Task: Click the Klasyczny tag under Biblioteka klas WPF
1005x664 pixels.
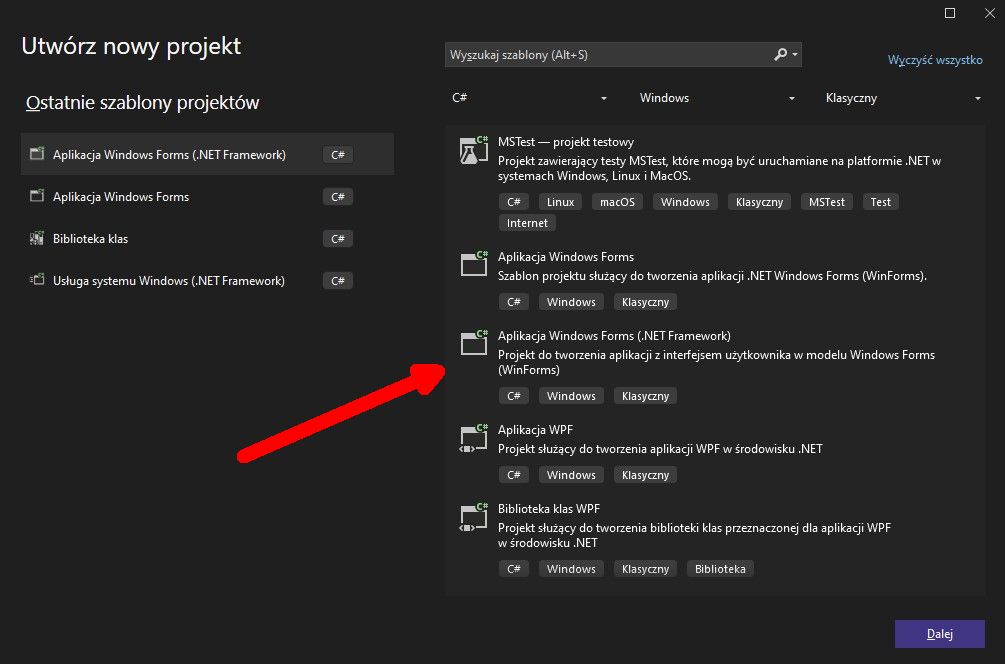Action: [x=645, y=569]
